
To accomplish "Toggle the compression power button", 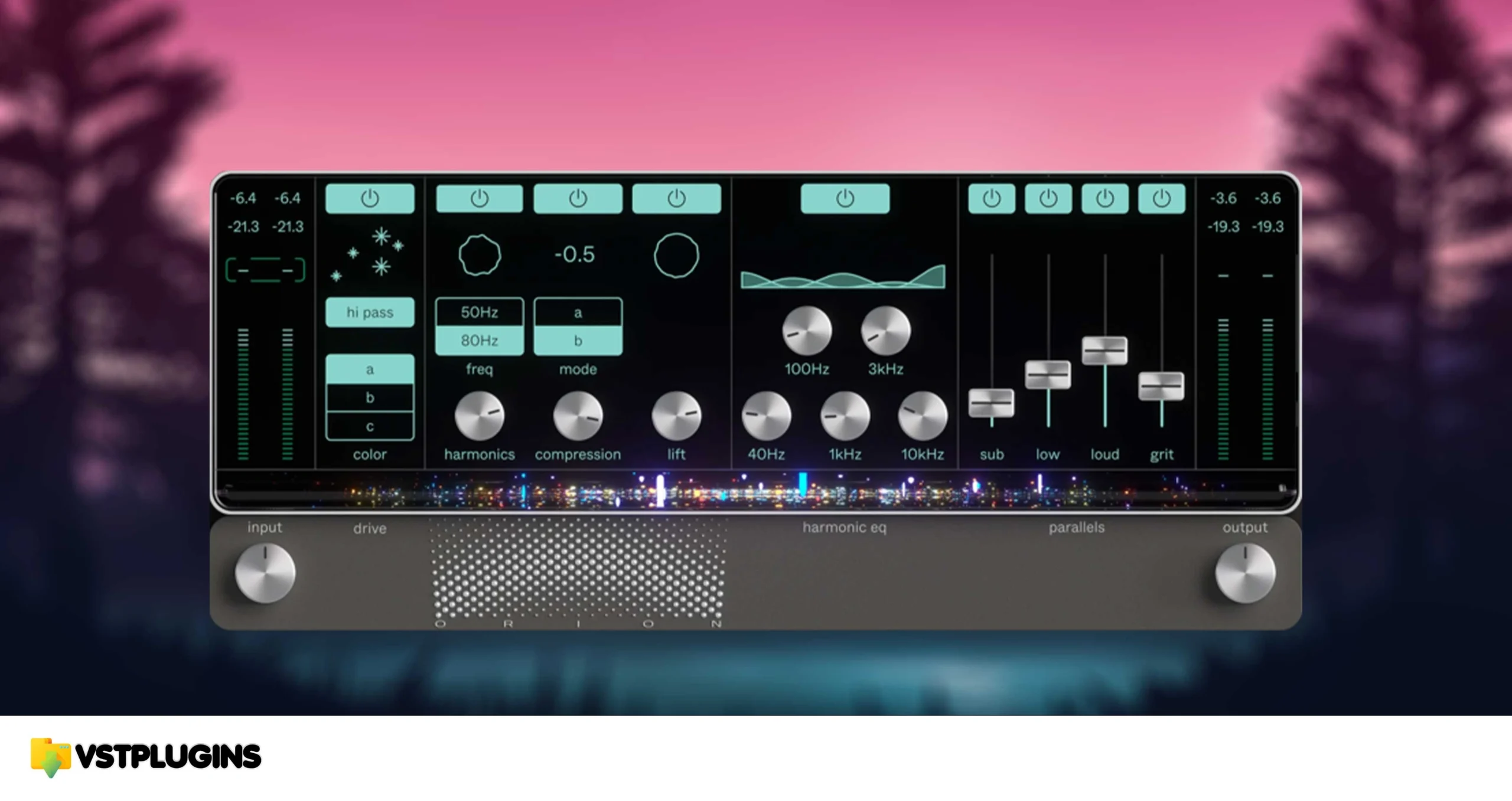I will point(578,198).
